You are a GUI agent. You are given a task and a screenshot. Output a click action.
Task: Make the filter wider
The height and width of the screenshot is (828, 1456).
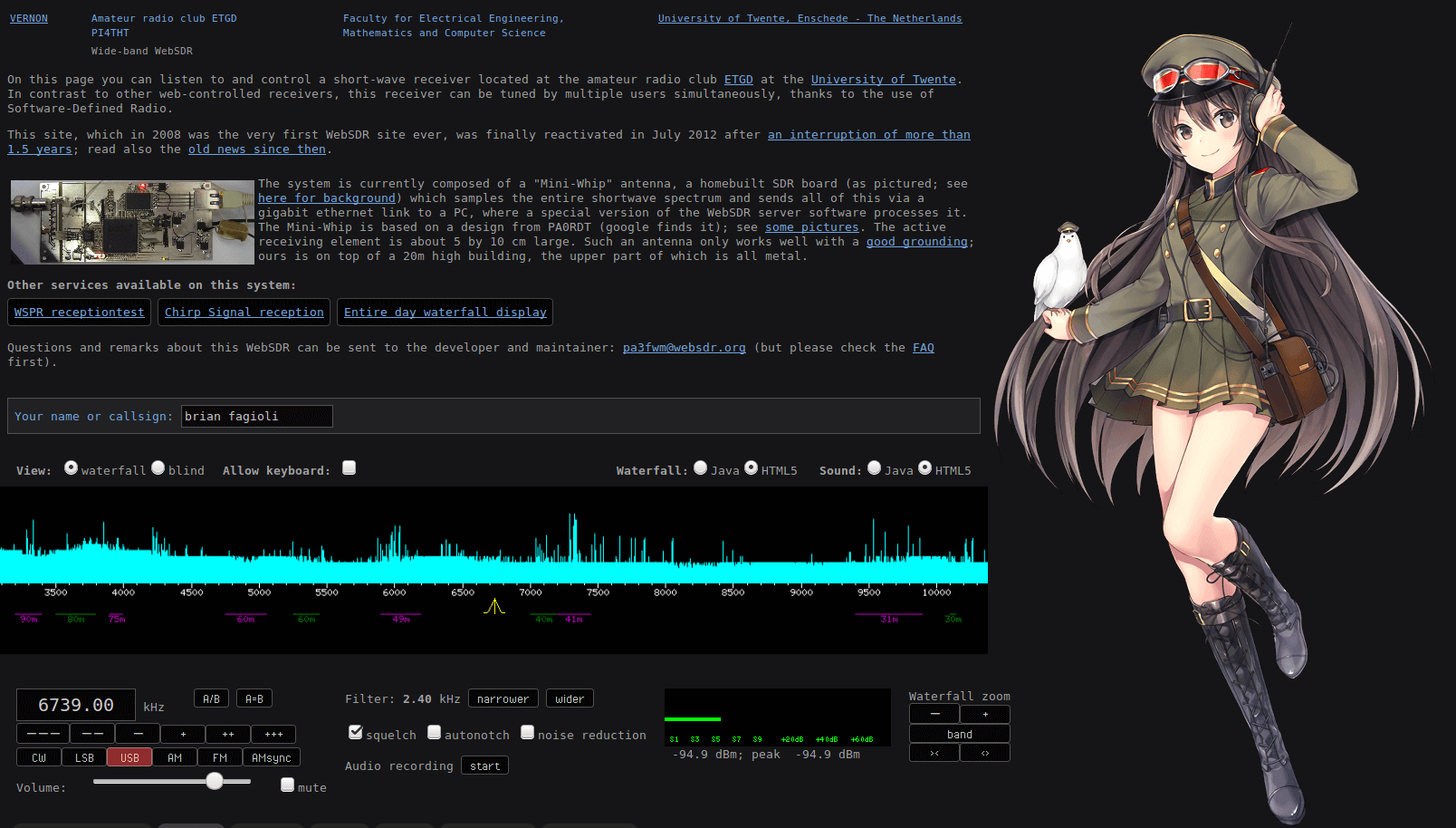570,698
